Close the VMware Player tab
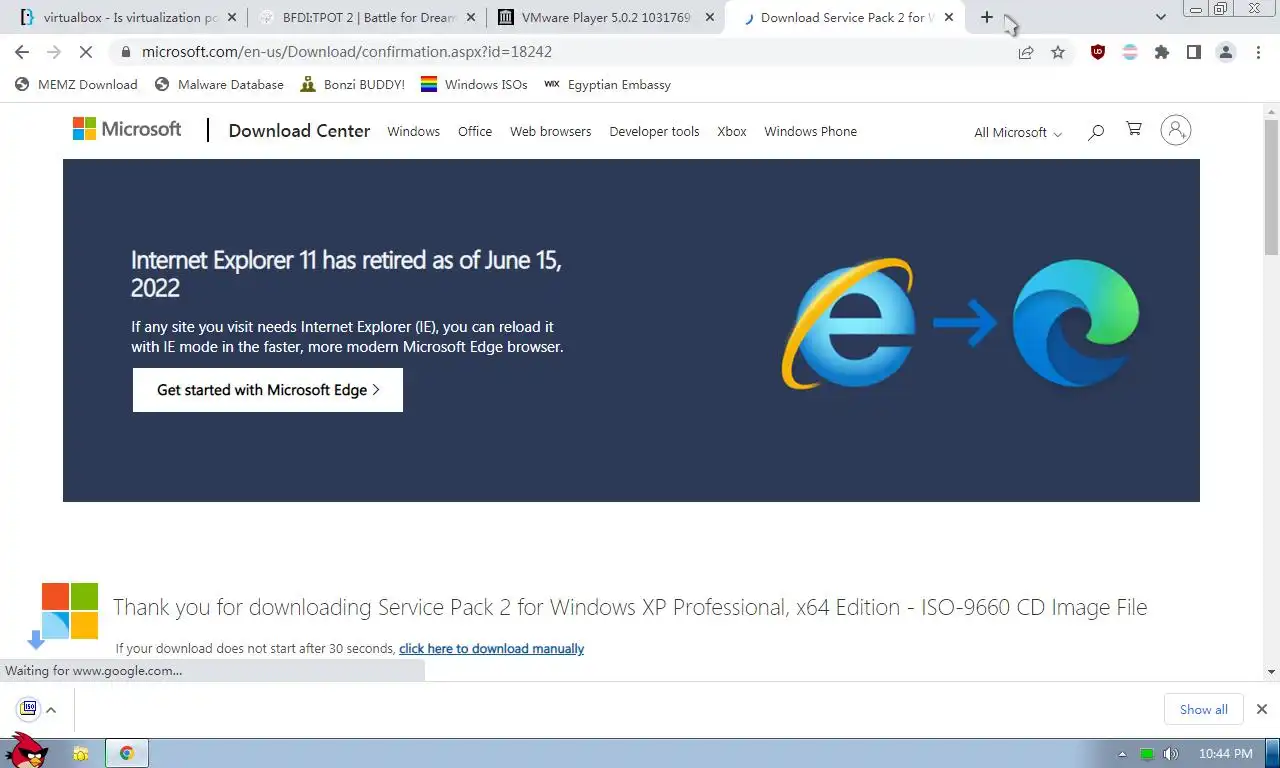Image resolution: width=1280 pixels, height=768 pixels. [x=710, y=17]
